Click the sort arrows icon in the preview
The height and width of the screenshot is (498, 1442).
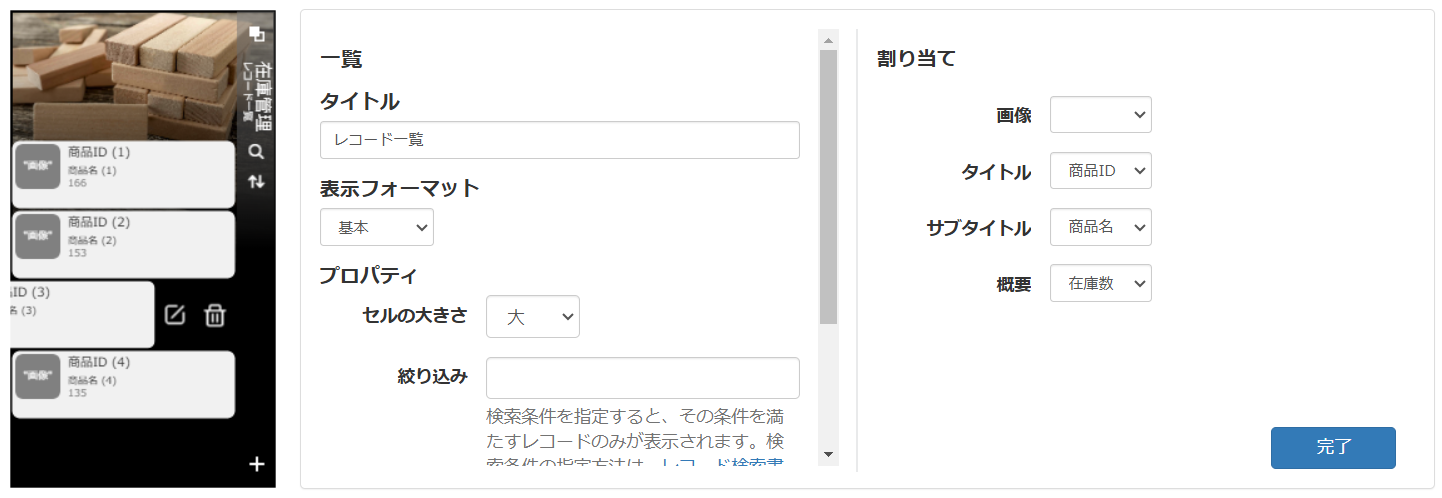[x=257, y=181]
